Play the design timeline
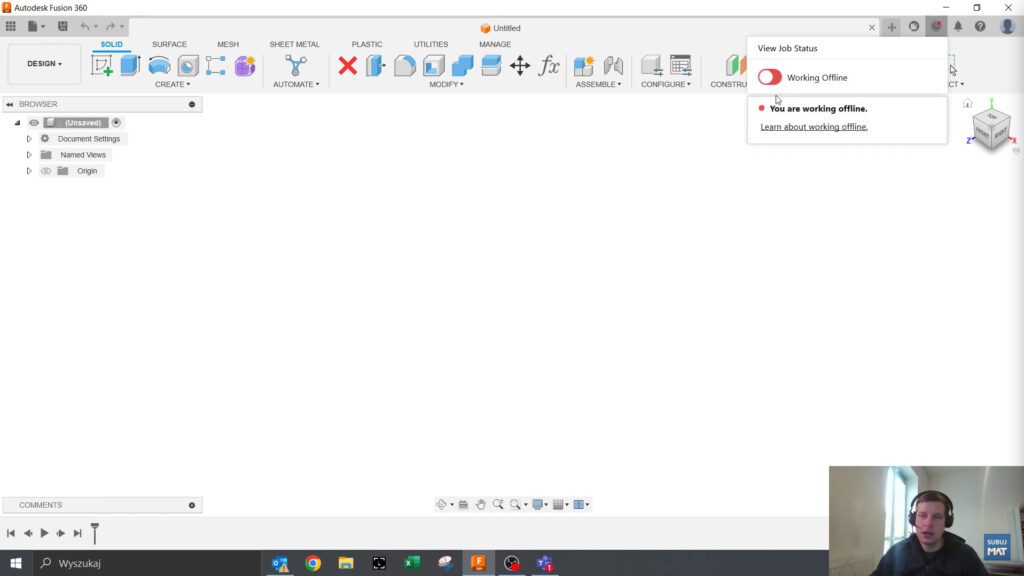 (44, 533)
